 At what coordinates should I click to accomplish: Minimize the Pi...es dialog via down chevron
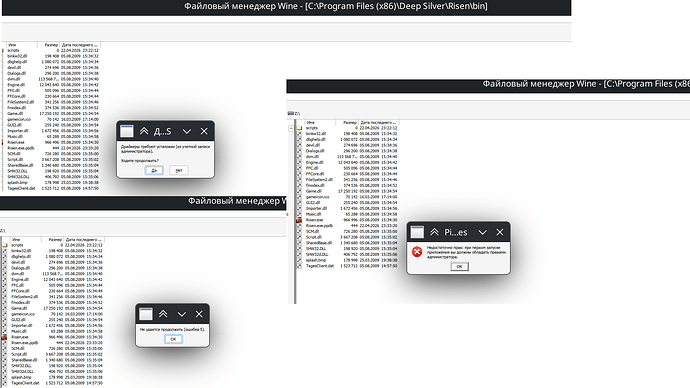(482, 232)
